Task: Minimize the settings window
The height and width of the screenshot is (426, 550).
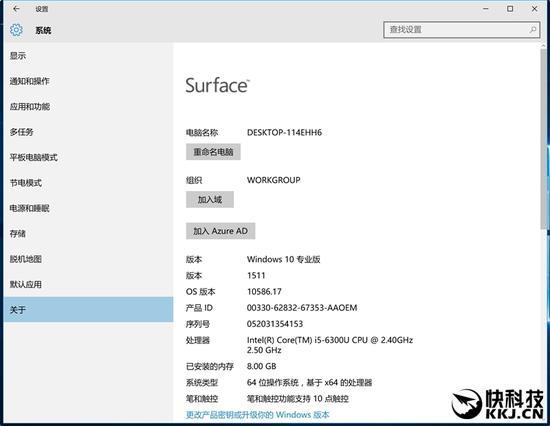Action: pos(486,9)
